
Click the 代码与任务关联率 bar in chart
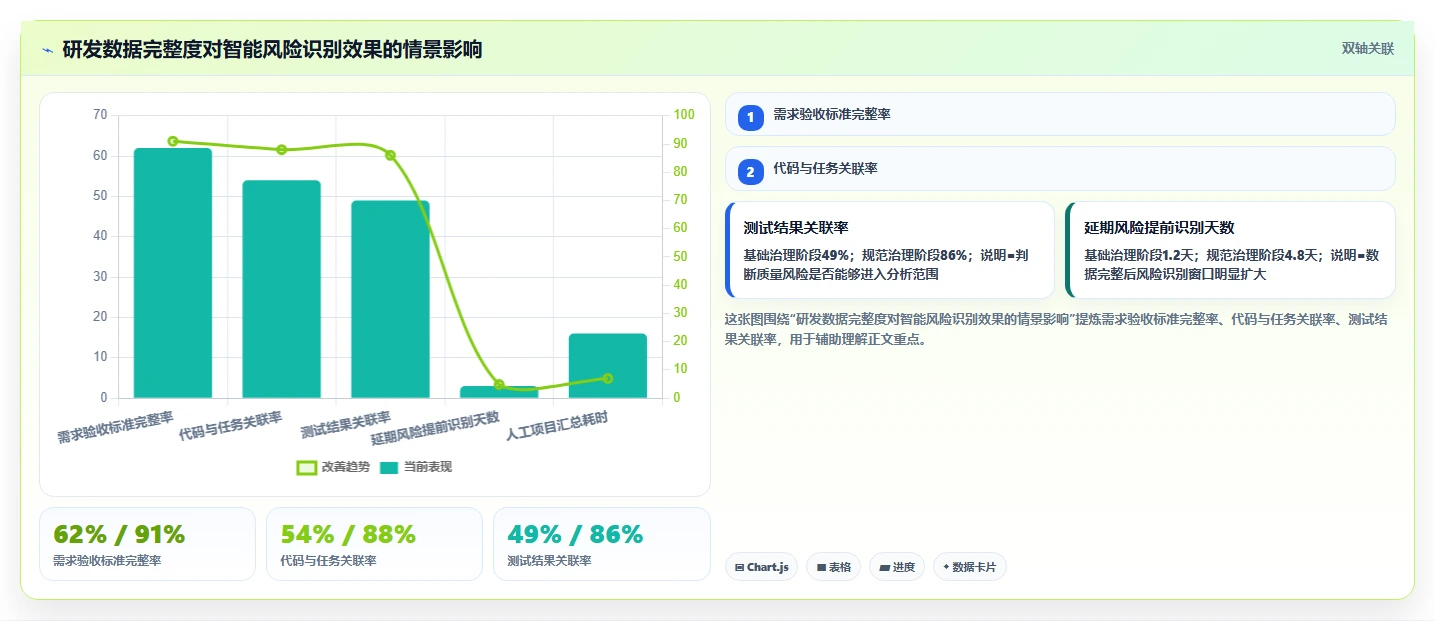[281, 289]
